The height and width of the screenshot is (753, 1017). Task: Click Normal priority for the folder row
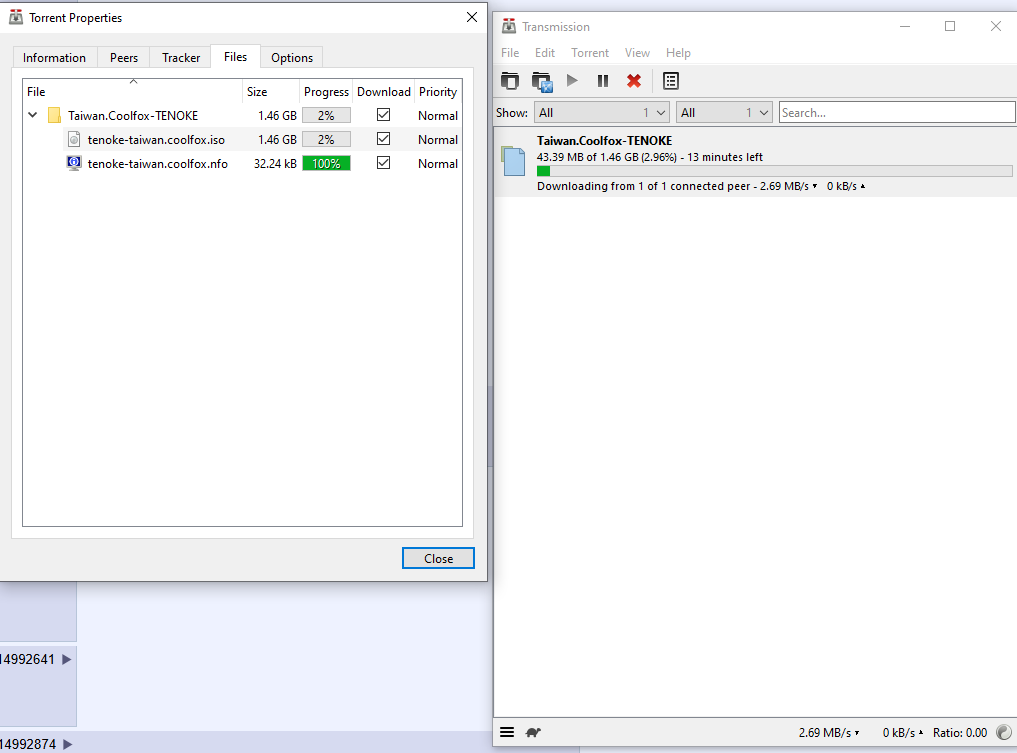pos(438,115)
